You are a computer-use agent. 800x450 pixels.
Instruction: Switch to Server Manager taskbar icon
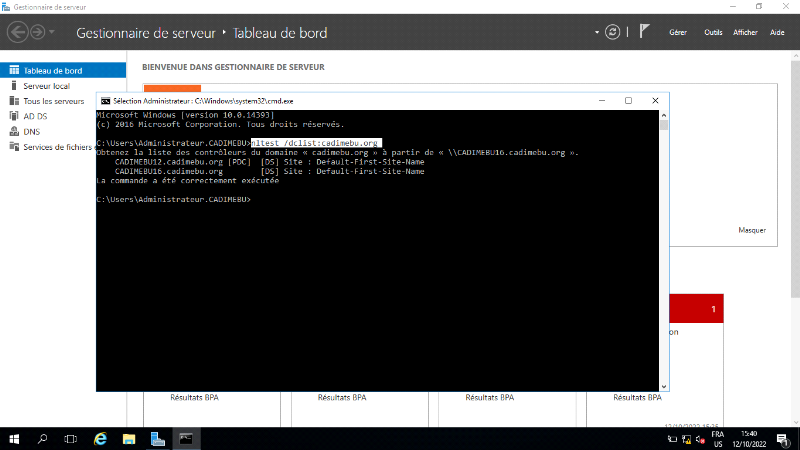(x=158, y=439)
